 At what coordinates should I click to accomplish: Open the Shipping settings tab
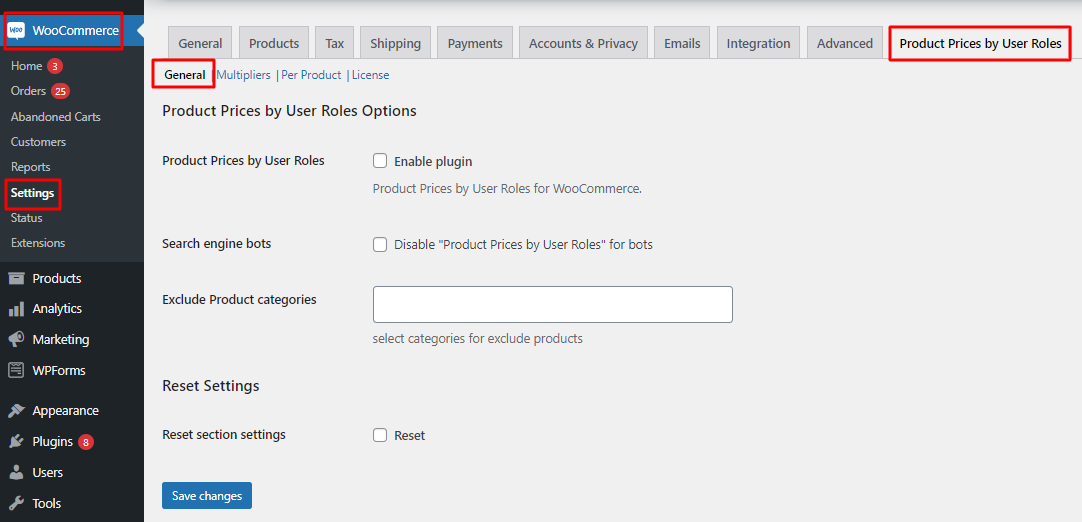pos(395,43)
